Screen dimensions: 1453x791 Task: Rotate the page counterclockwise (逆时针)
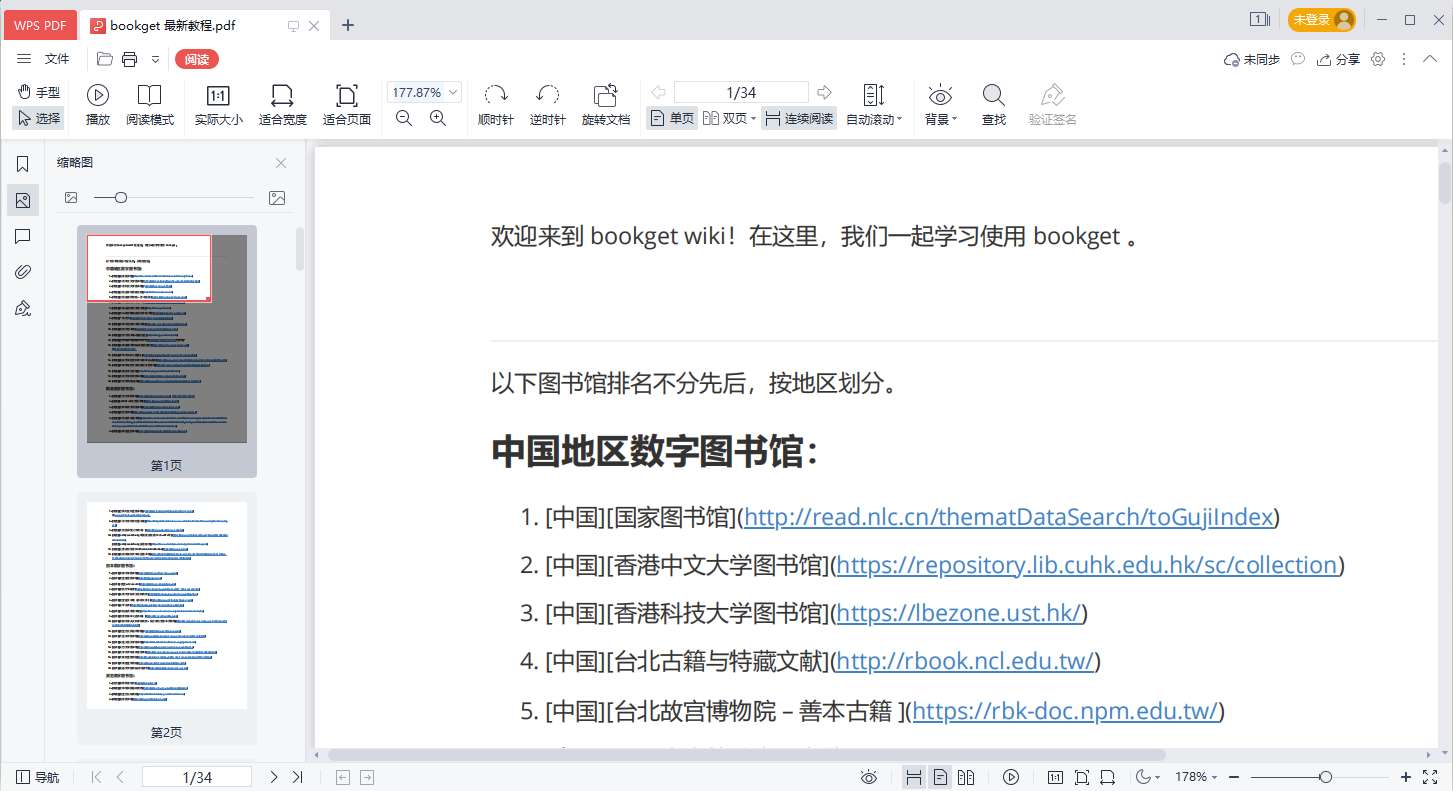tap(547, 104)
